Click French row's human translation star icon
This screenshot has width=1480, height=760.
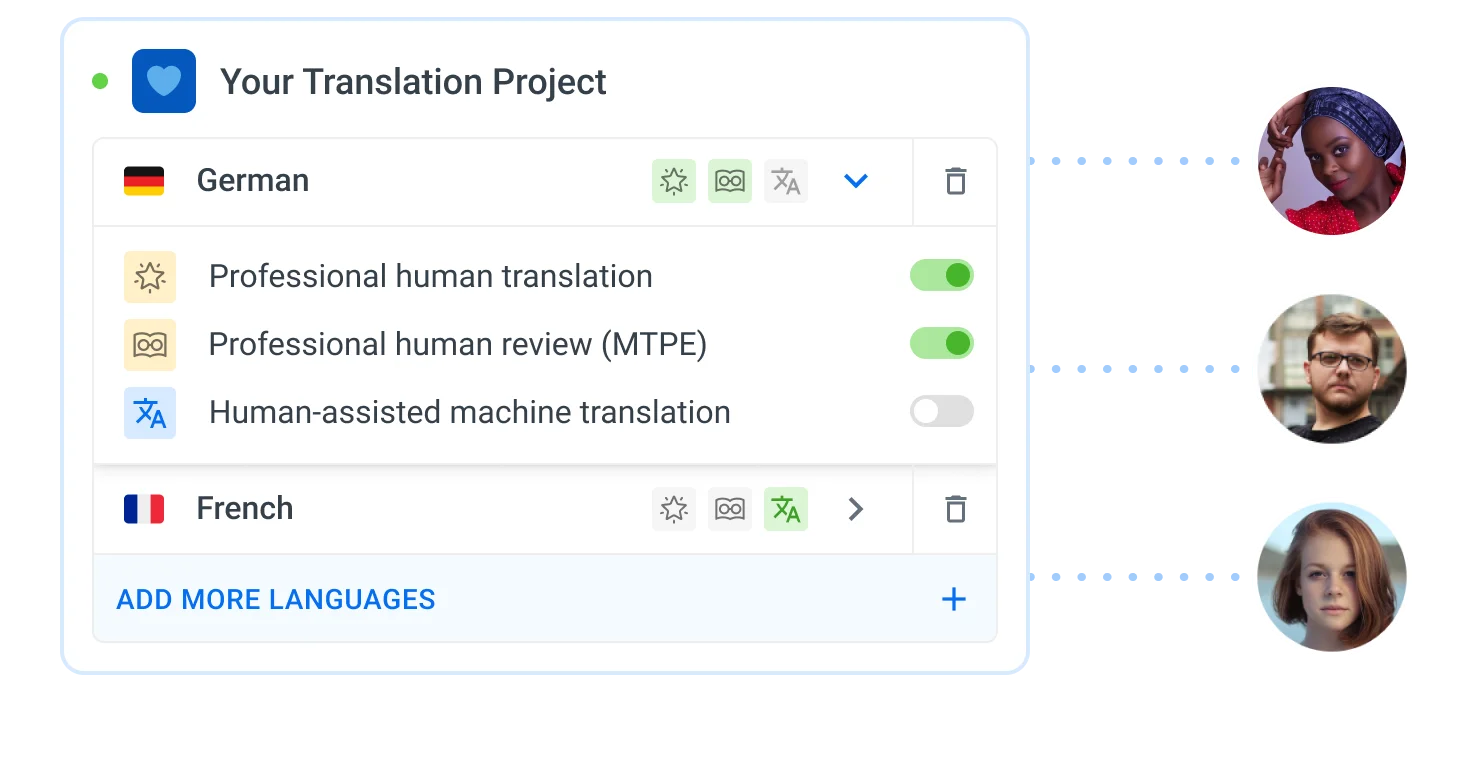click(x=674, y=509)
